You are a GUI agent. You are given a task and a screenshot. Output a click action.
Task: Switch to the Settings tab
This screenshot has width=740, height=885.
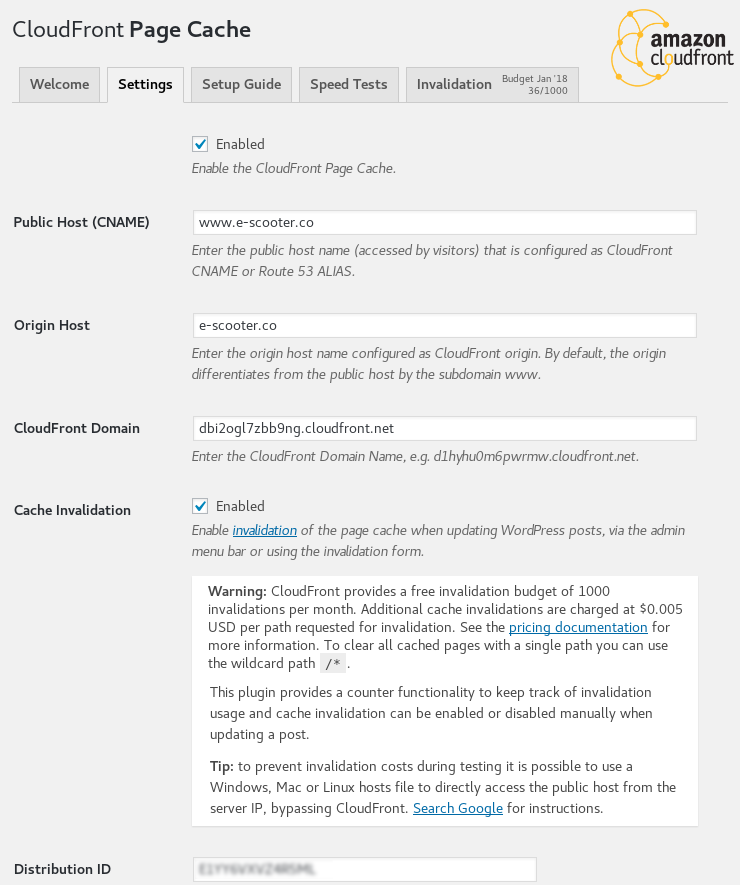pos(145,85)
